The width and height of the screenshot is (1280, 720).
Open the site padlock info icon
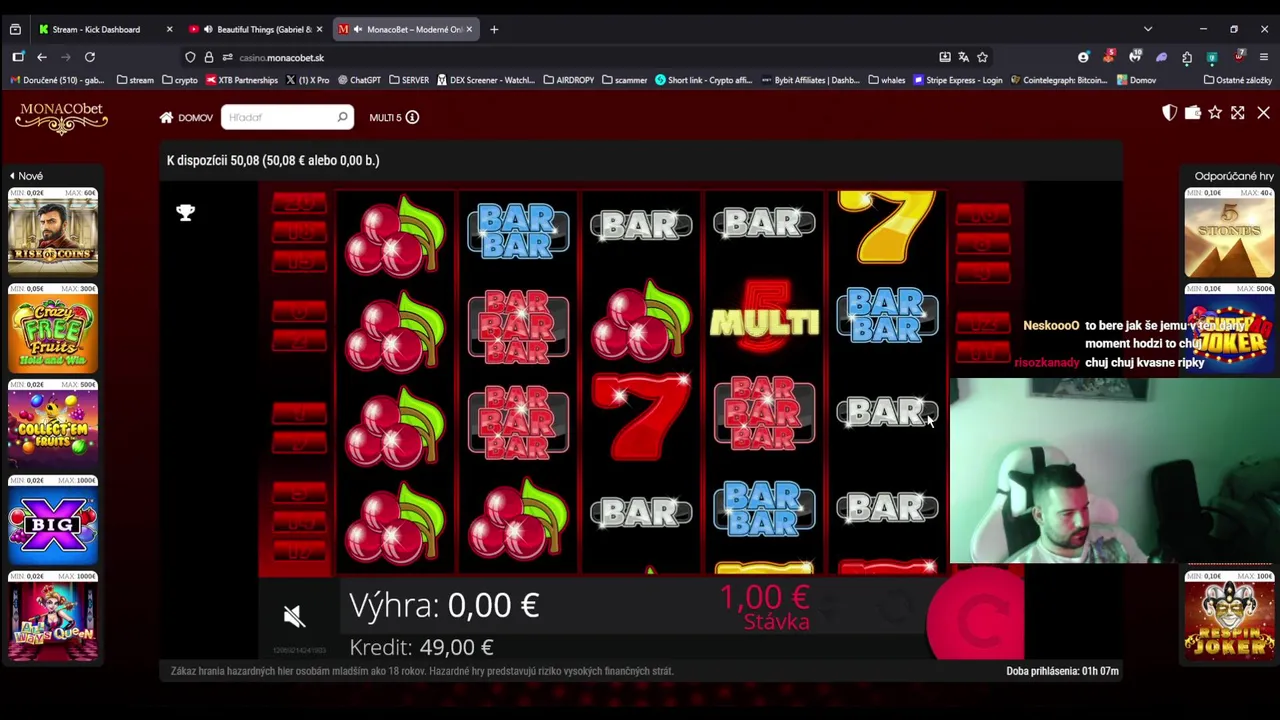209,57
